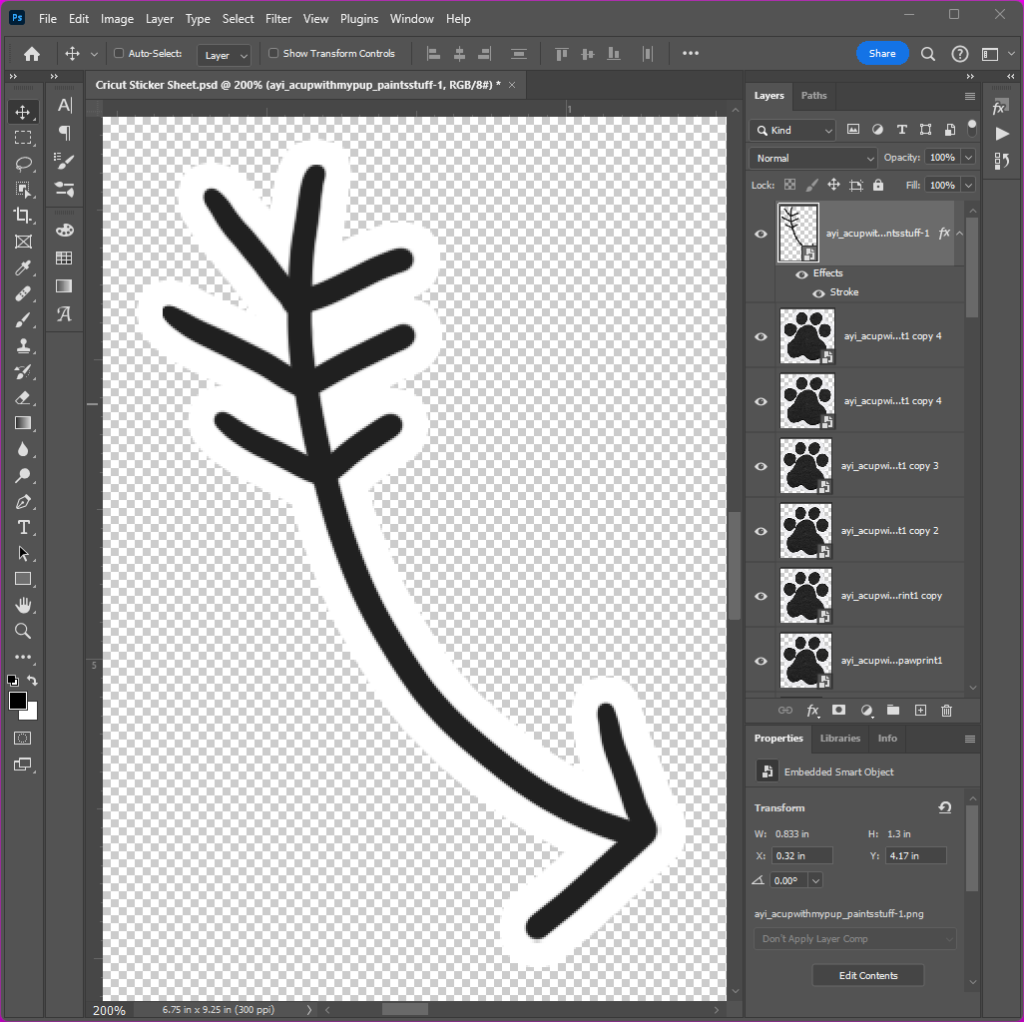
Task: Switch to the Paths tab
Action: (x=814, y=96)
